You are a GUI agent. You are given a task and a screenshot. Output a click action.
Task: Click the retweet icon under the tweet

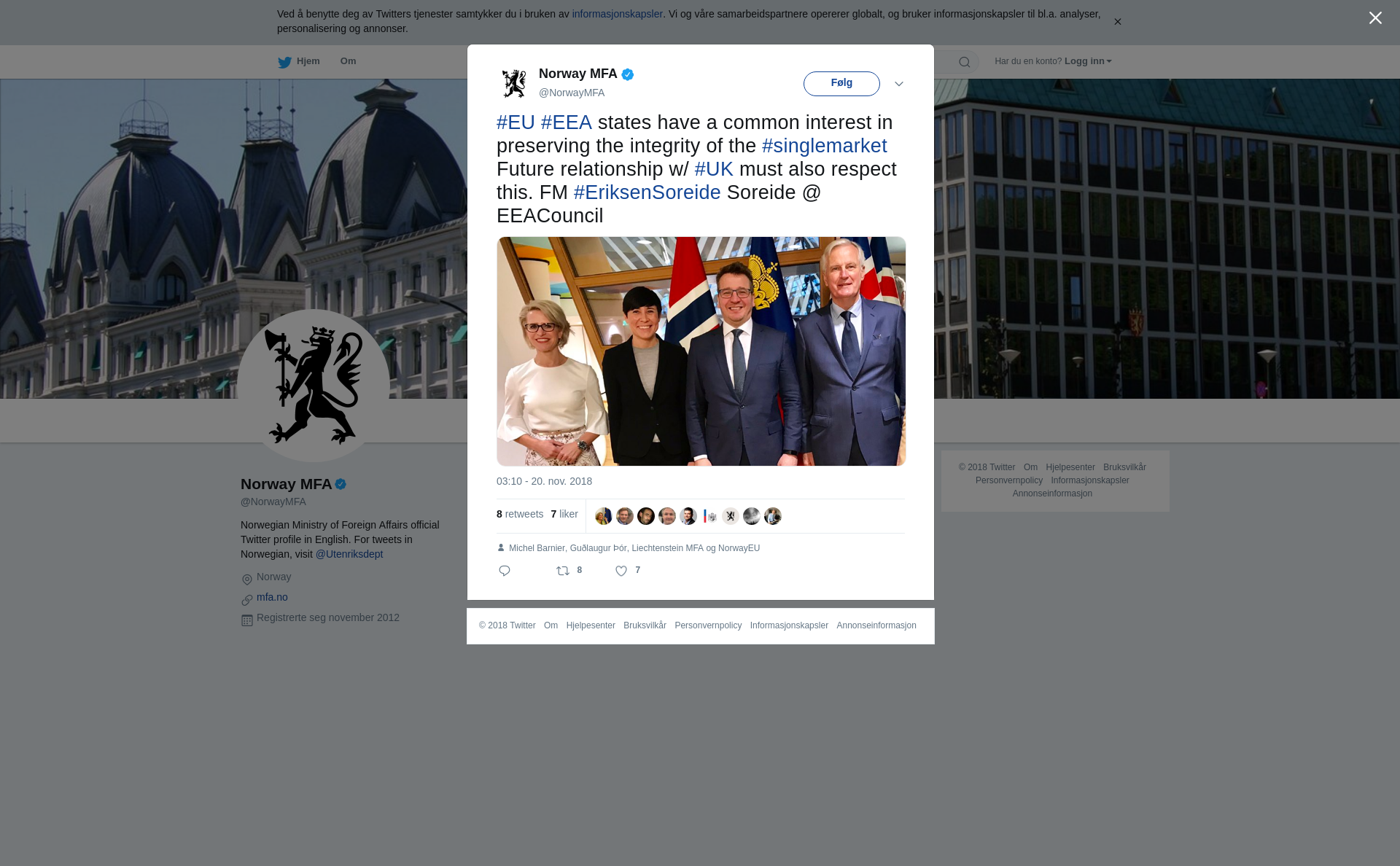coord(563,571)
